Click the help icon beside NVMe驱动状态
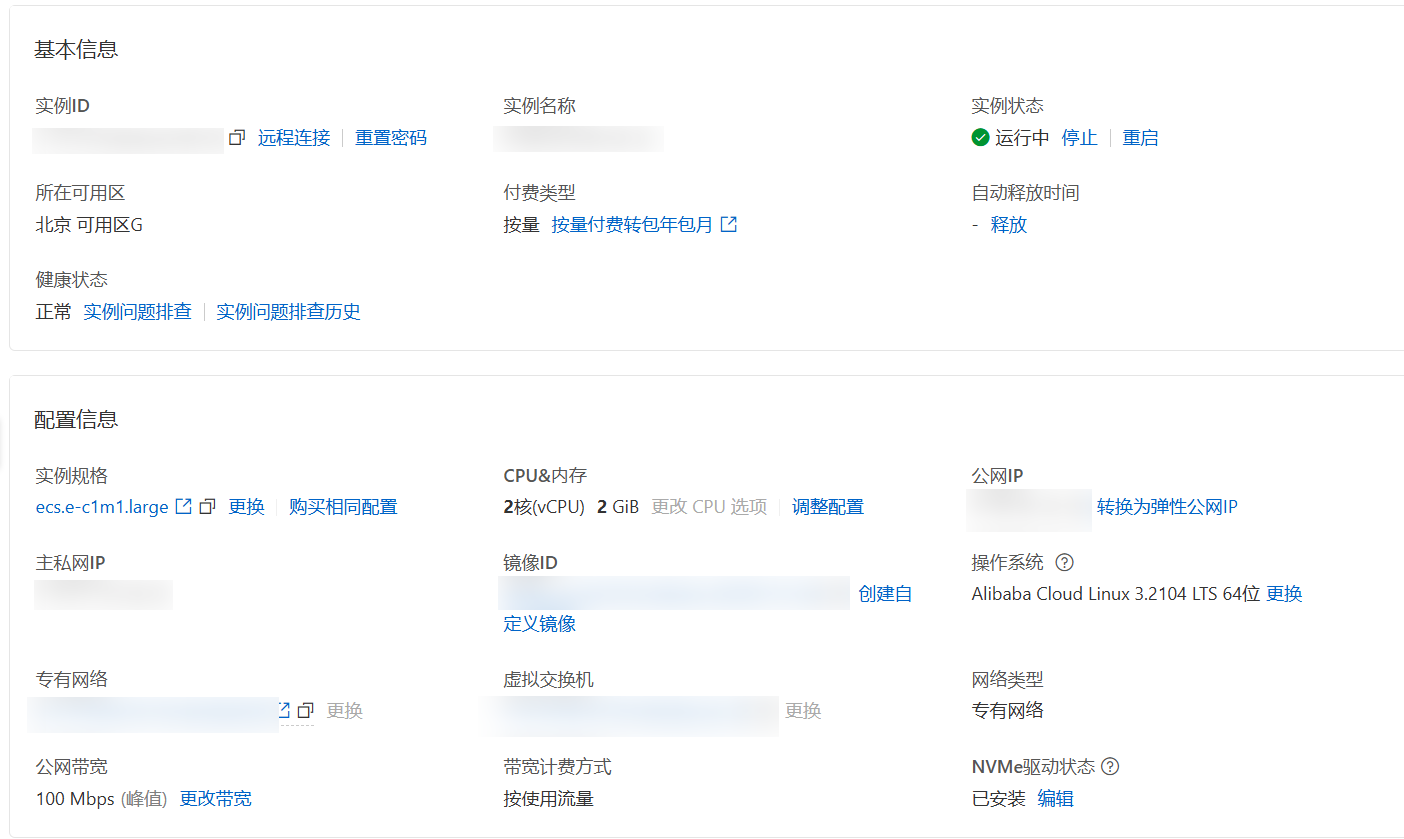The height and width of the screenshot is (839, 1404). (x=1109, y=767)
